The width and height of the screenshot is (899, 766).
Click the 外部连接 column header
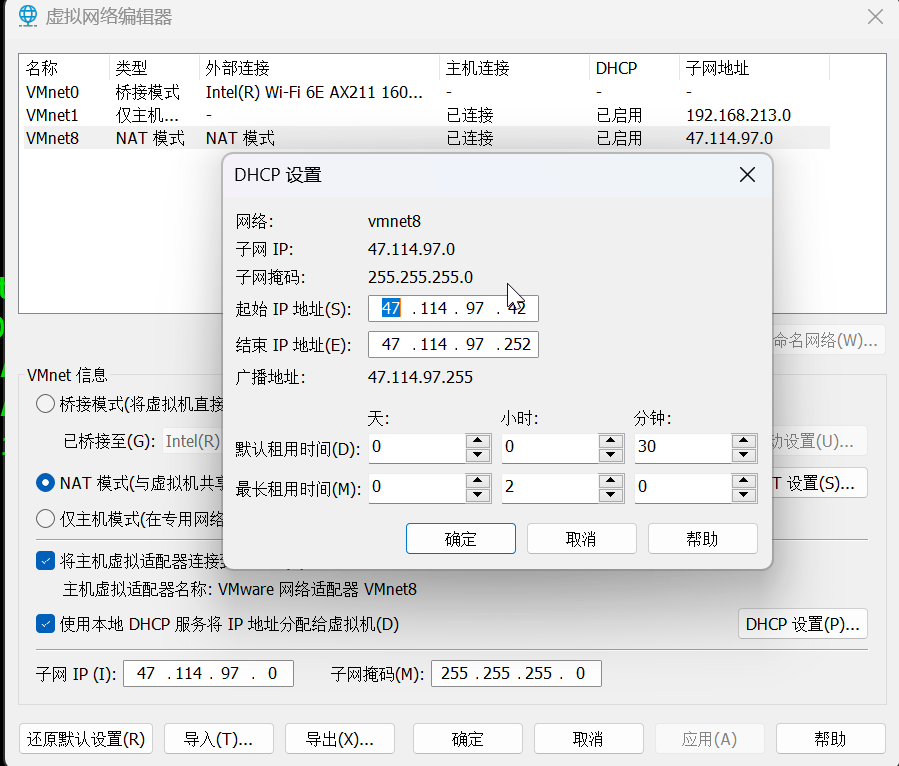(319, 68)
